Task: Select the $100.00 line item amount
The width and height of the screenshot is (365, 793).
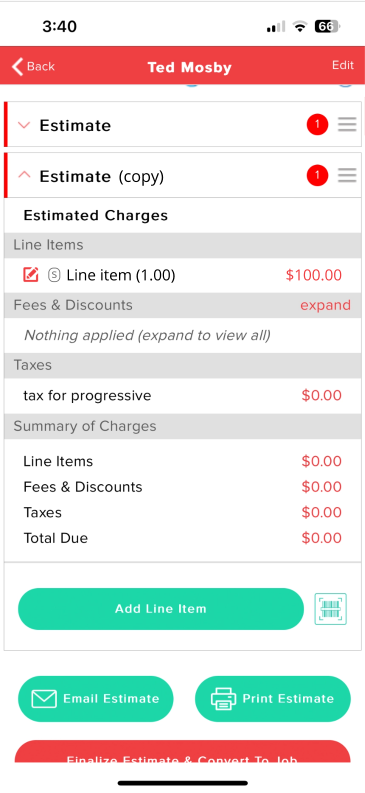Action: 313,275
